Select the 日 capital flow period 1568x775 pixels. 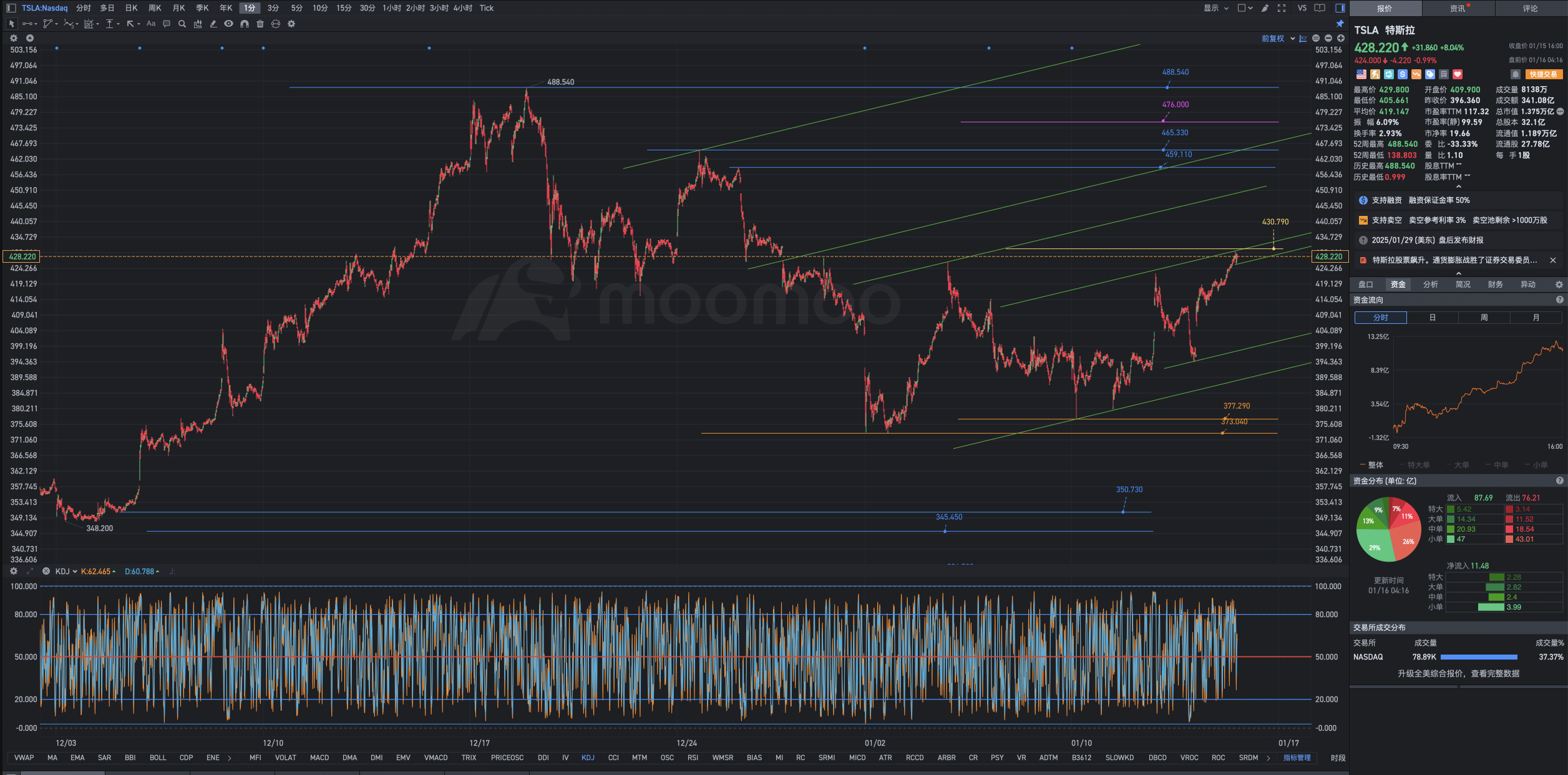(1433, 318)
